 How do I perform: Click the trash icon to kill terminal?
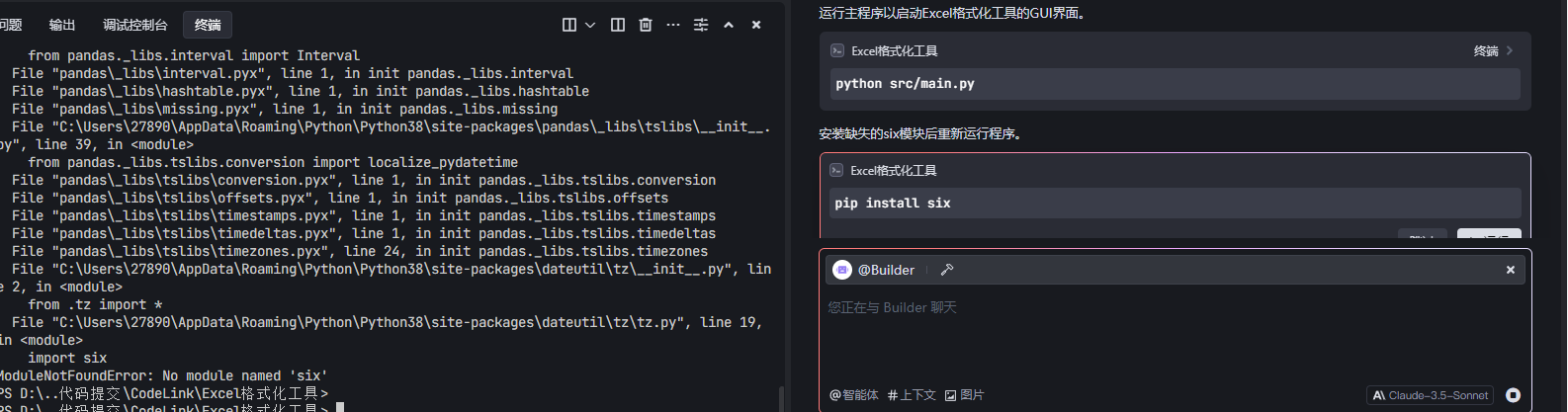(646, 25)
